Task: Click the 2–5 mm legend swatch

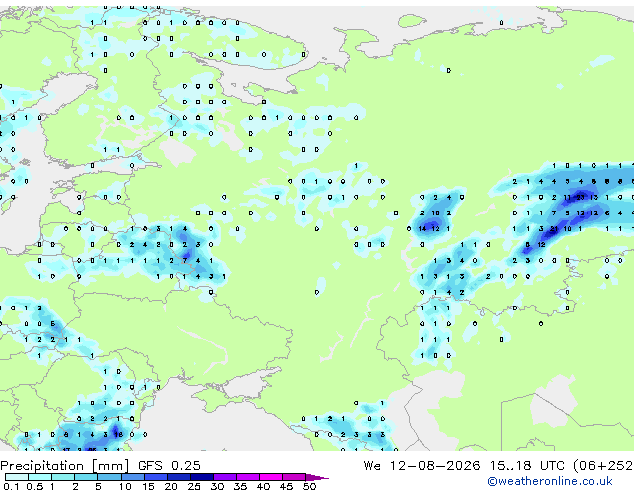Action: (86, 477)
